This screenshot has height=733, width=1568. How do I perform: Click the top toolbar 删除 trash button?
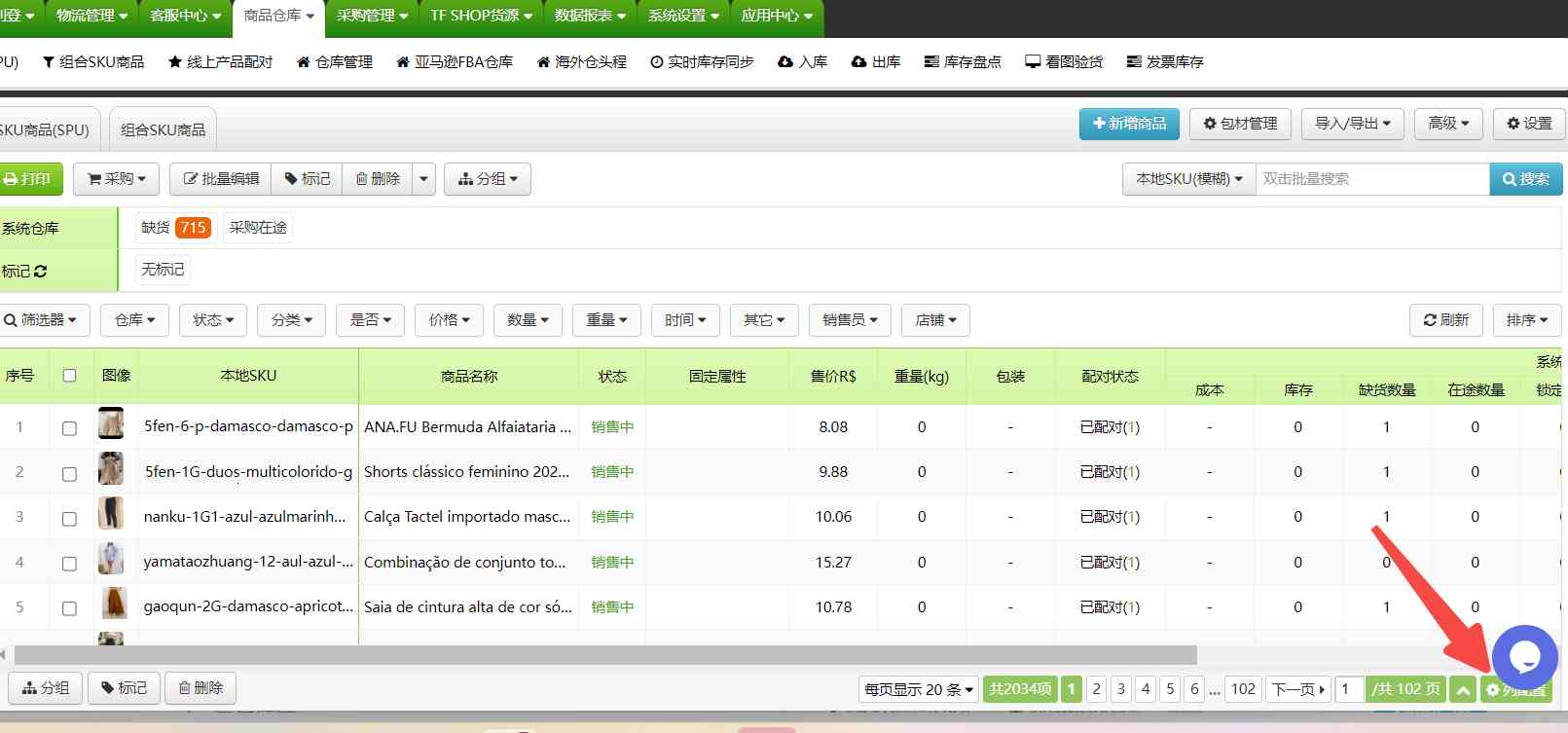pos(378,179)
